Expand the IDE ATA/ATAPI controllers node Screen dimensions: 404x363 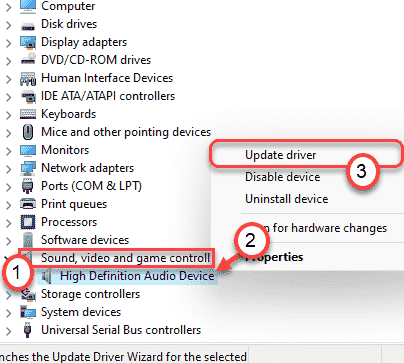(8, 97)
